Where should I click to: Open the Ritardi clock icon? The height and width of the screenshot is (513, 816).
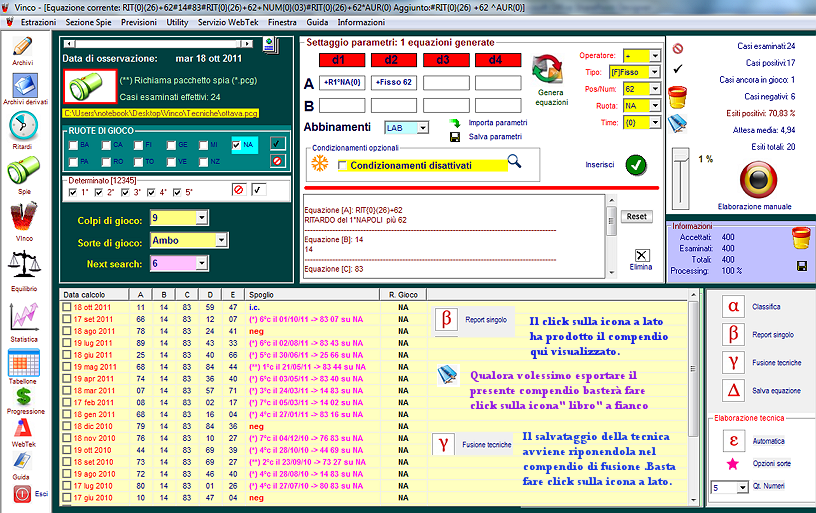tap(23, 126)
